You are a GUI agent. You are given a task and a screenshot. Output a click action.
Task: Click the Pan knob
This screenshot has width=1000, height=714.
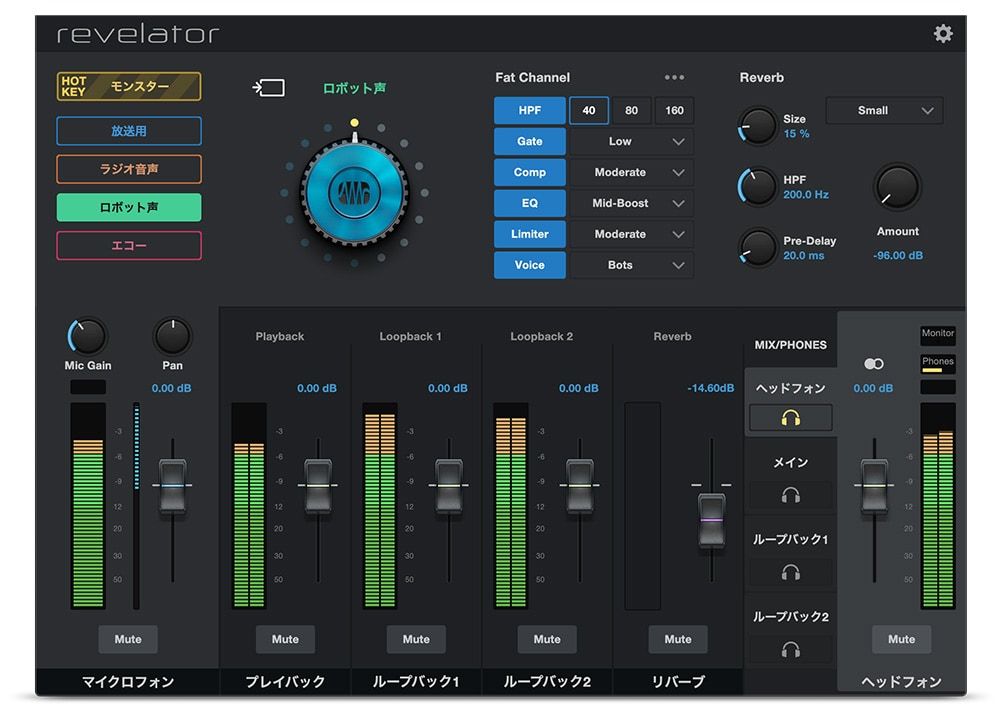[172, 336]
